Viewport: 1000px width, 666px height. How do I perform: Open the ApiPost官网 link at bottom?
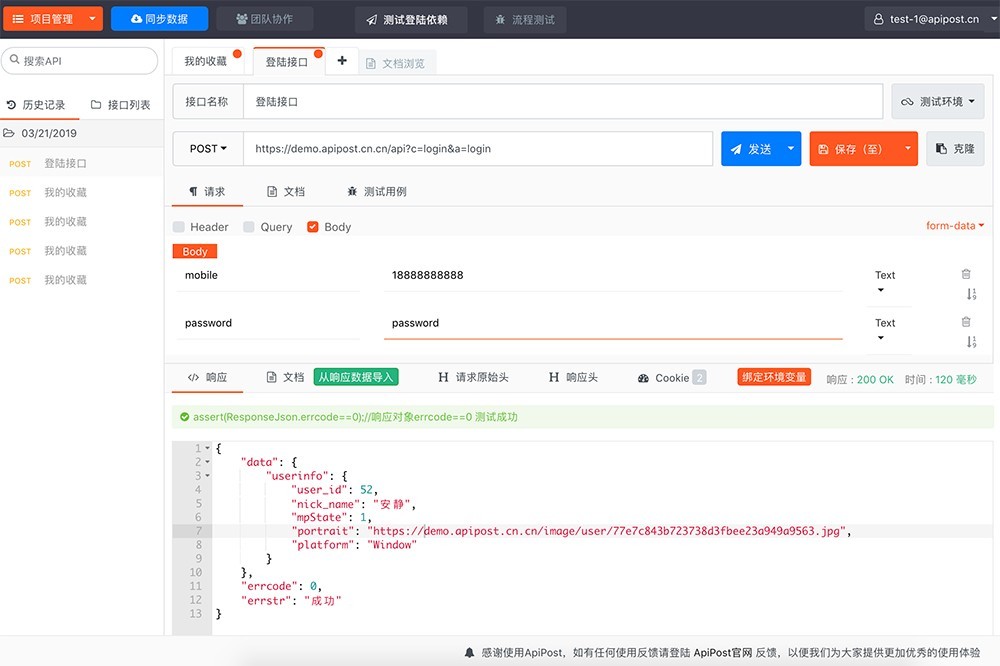pyautogui.click(x=720, y=651)
